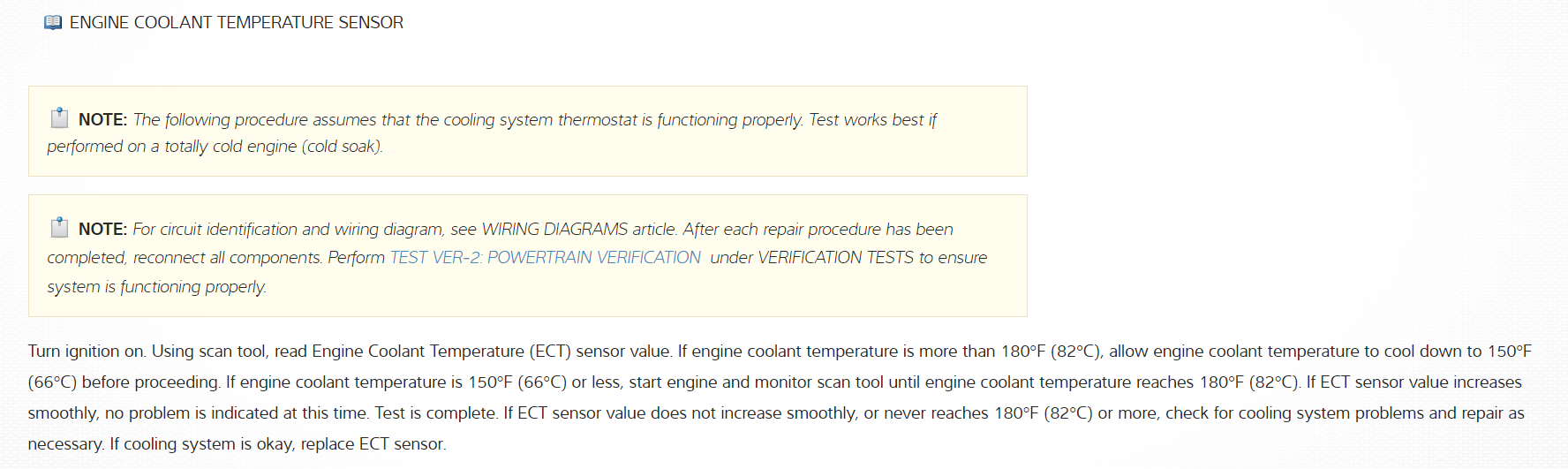Viewport: 1568px width, 469px height.
Task: Click the bold NOTE label in the first note
Action: pos(102,120)
